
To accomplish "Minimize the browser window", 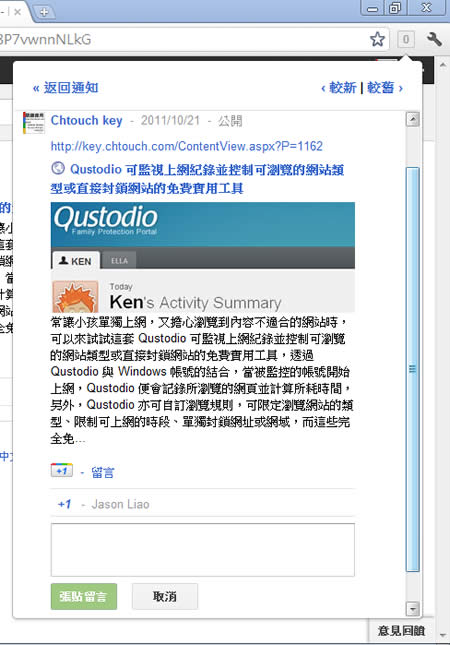I will coord(373,8).
